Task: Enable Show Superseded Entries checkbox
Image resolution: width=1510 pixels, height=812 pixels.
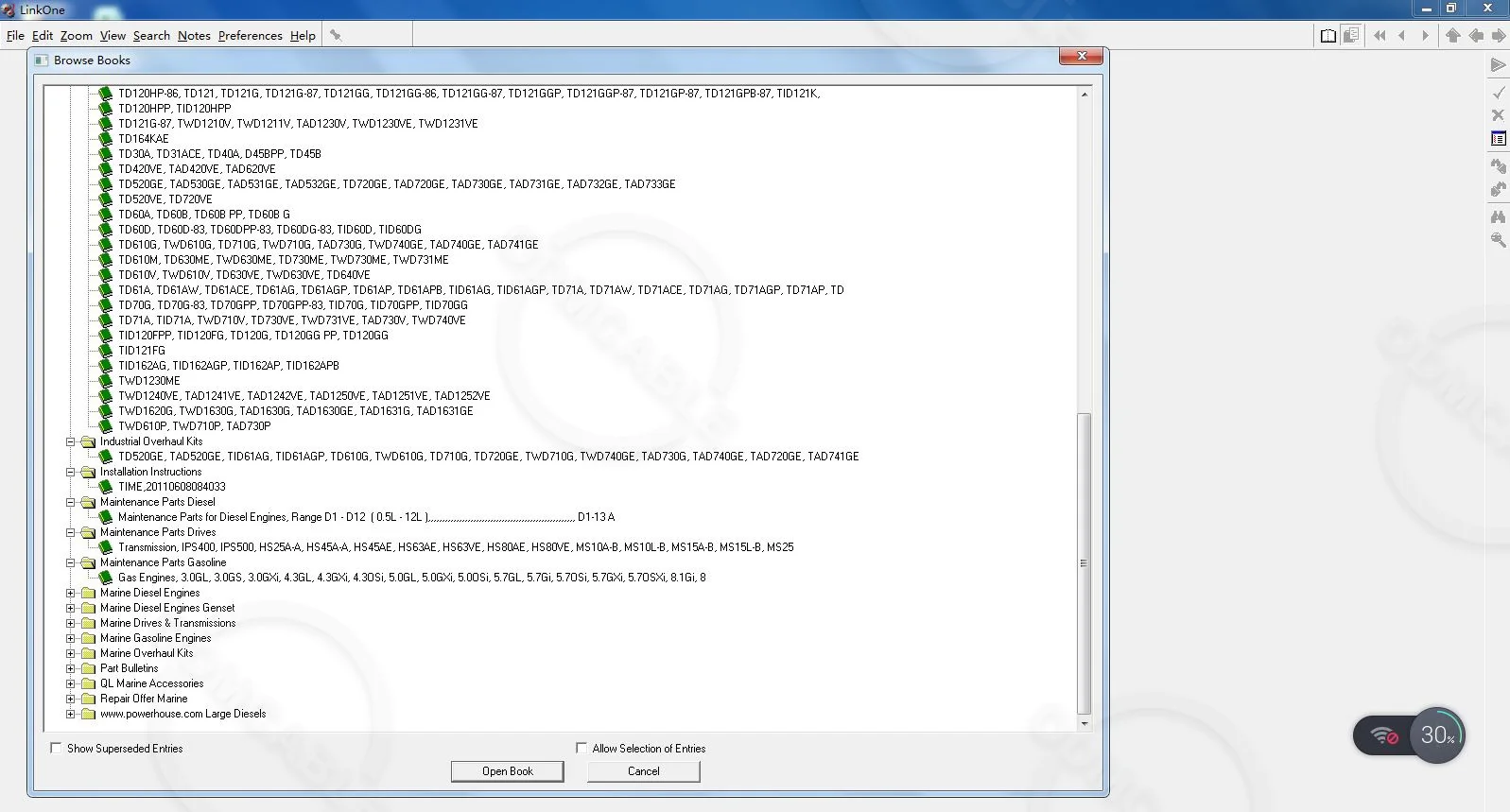Action: [56, 748]
